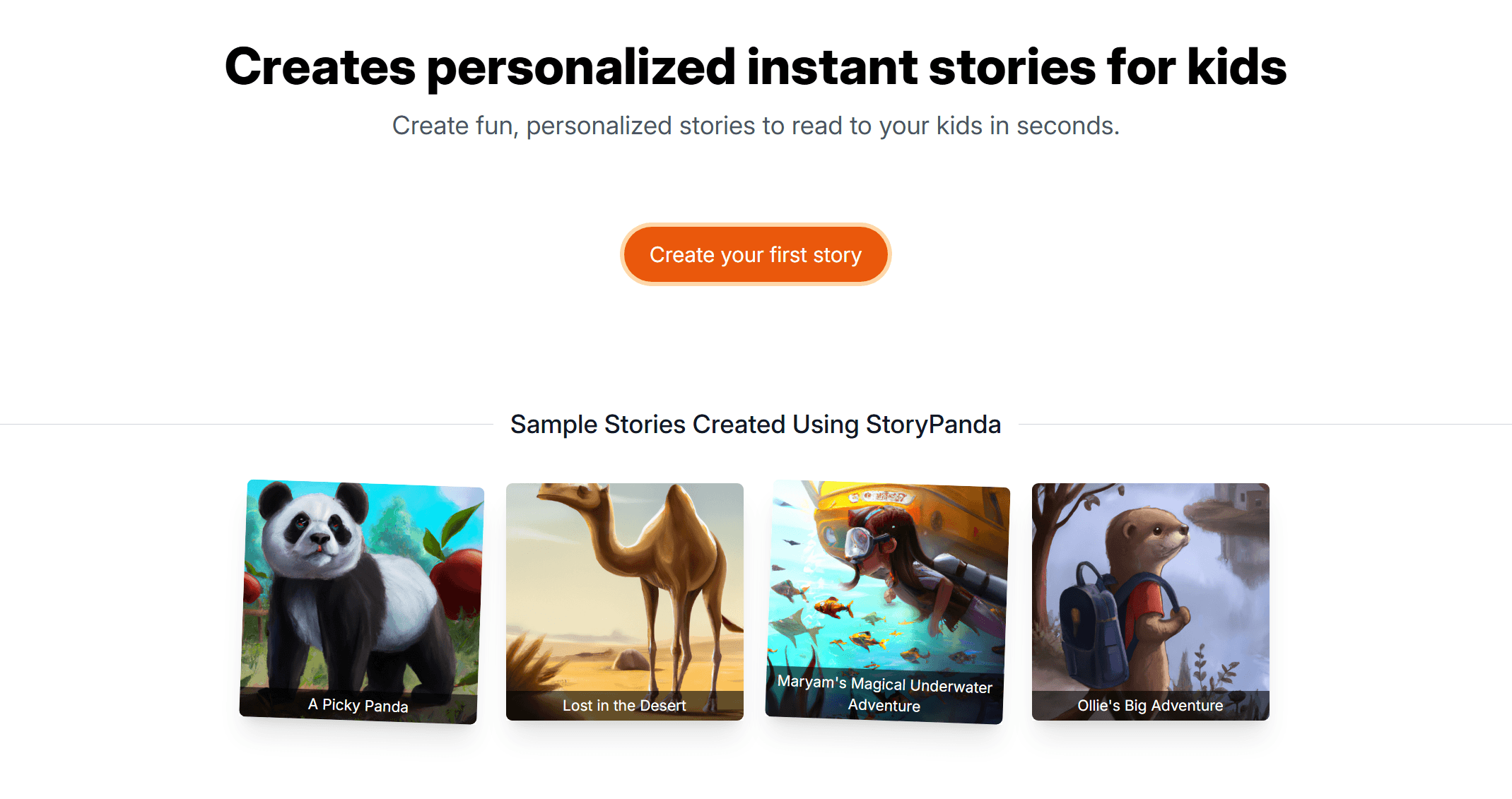Image resolution: width=1512 pixels, height=799 pixels.
Task: Click the subtitle about reading to your kids
Action: 755,126
